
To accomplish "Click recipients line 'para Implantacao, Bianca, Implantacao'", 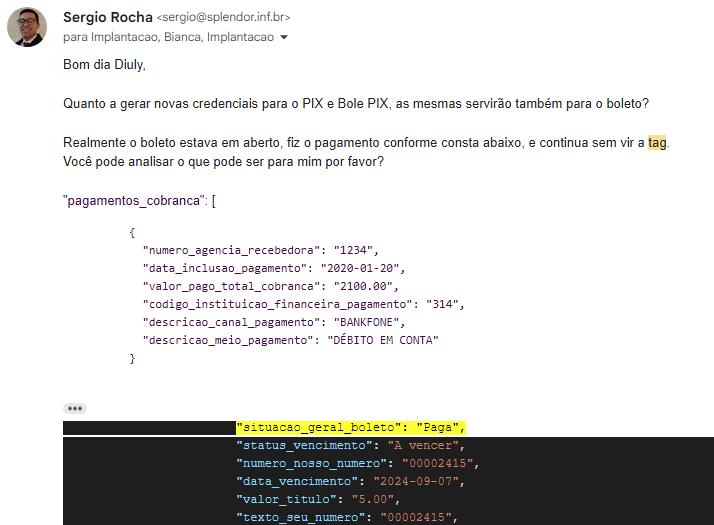I will click(x=168, y=37).
